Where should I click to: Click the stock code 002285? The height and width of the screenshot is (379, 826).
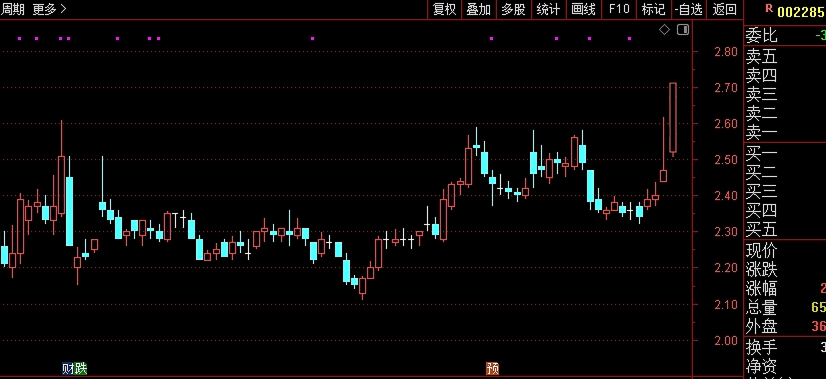801,12
